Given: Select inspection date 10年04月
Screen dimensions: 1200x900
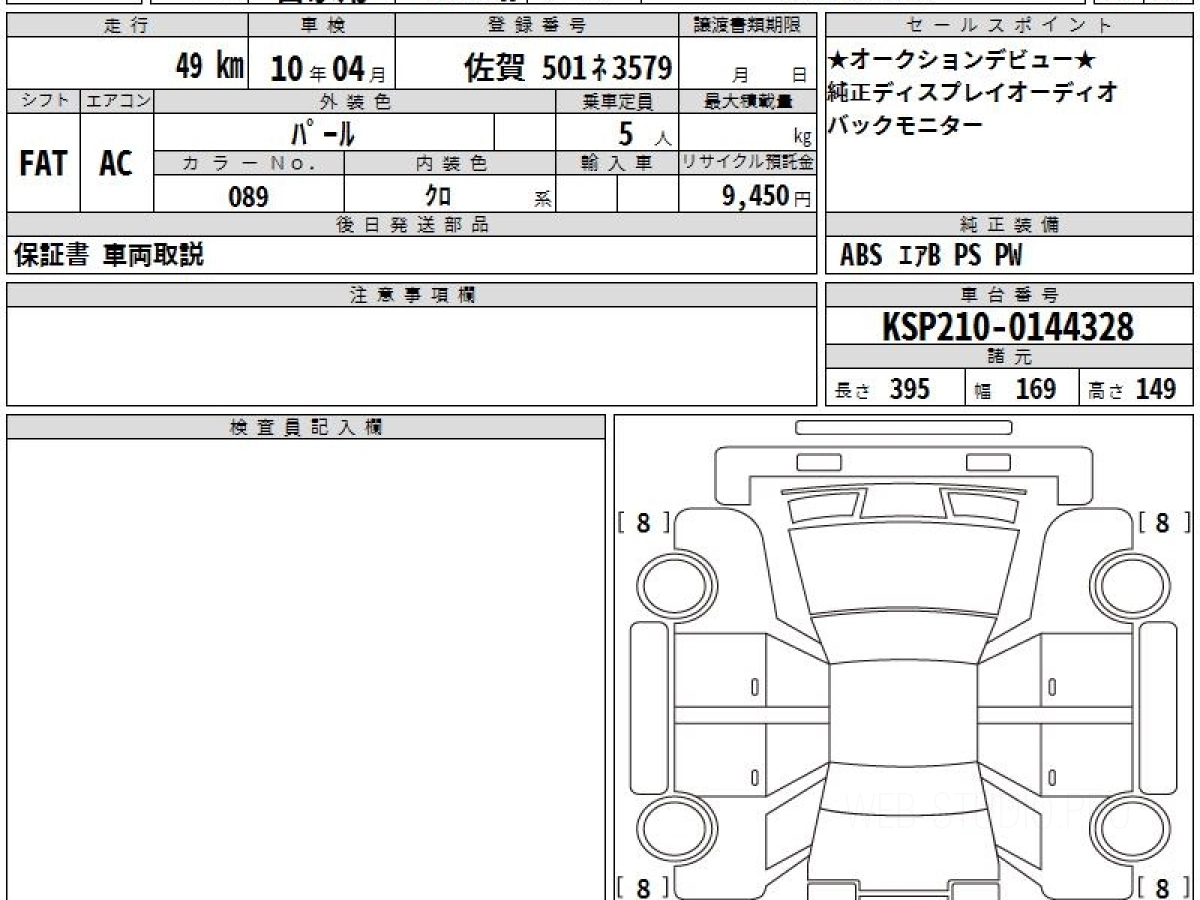Looking at the screenshot, I should coord(327,68).
